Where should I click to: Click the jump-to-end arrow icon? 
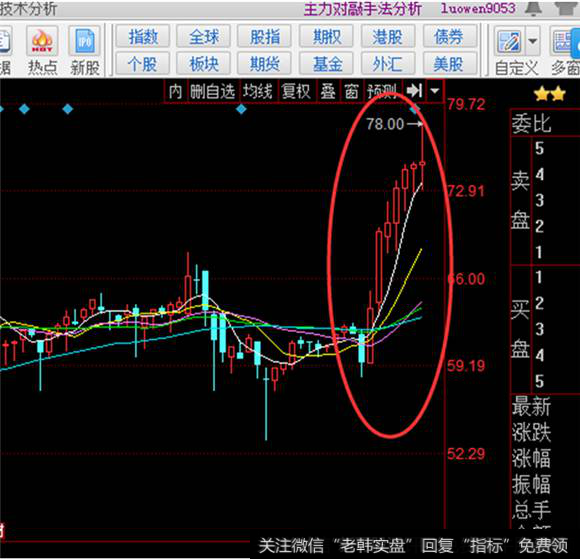coord(414,90)
